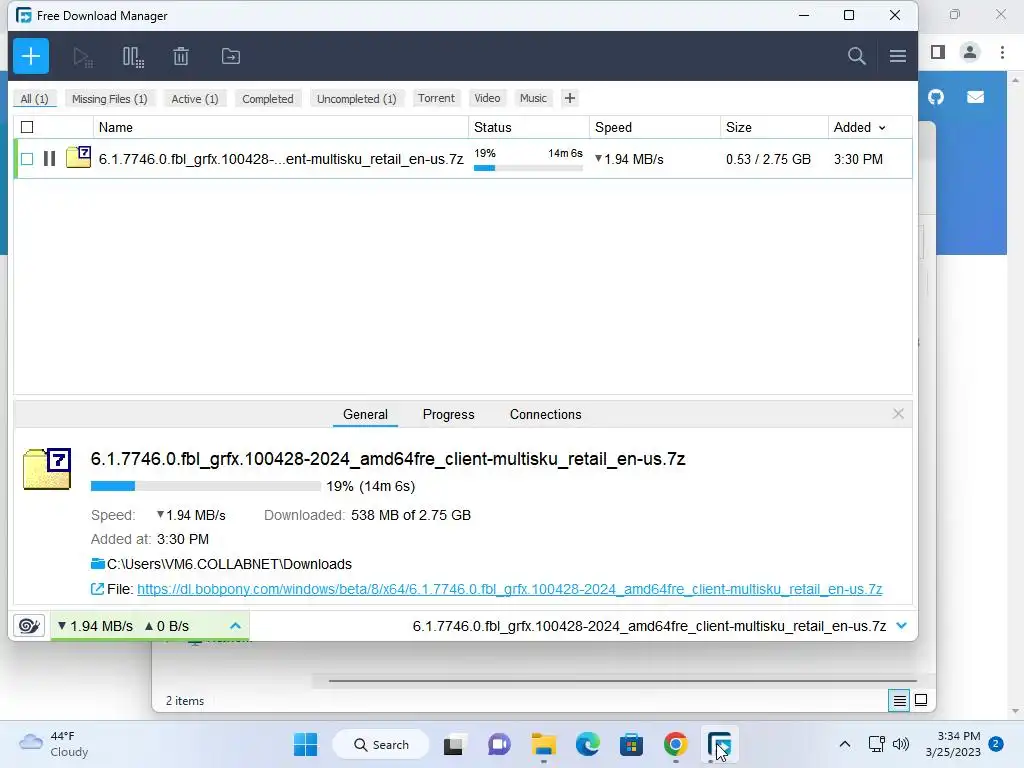Click the delete trash can toolbar icon

(181, 56)
